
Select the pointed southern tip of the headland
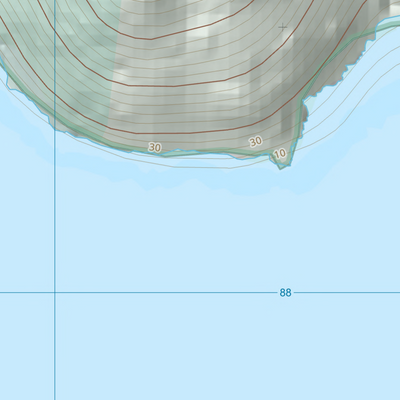[283, 165]
